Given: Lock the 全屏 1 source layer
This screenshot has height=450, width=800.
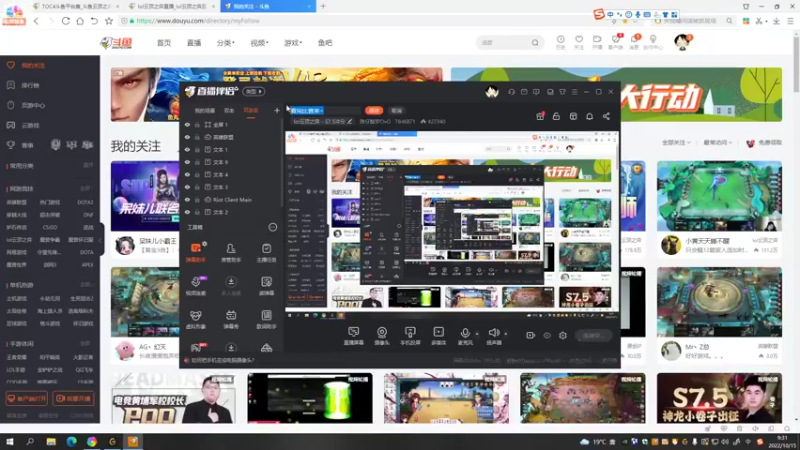Looking at the screenshot, I should pos(197,124).
